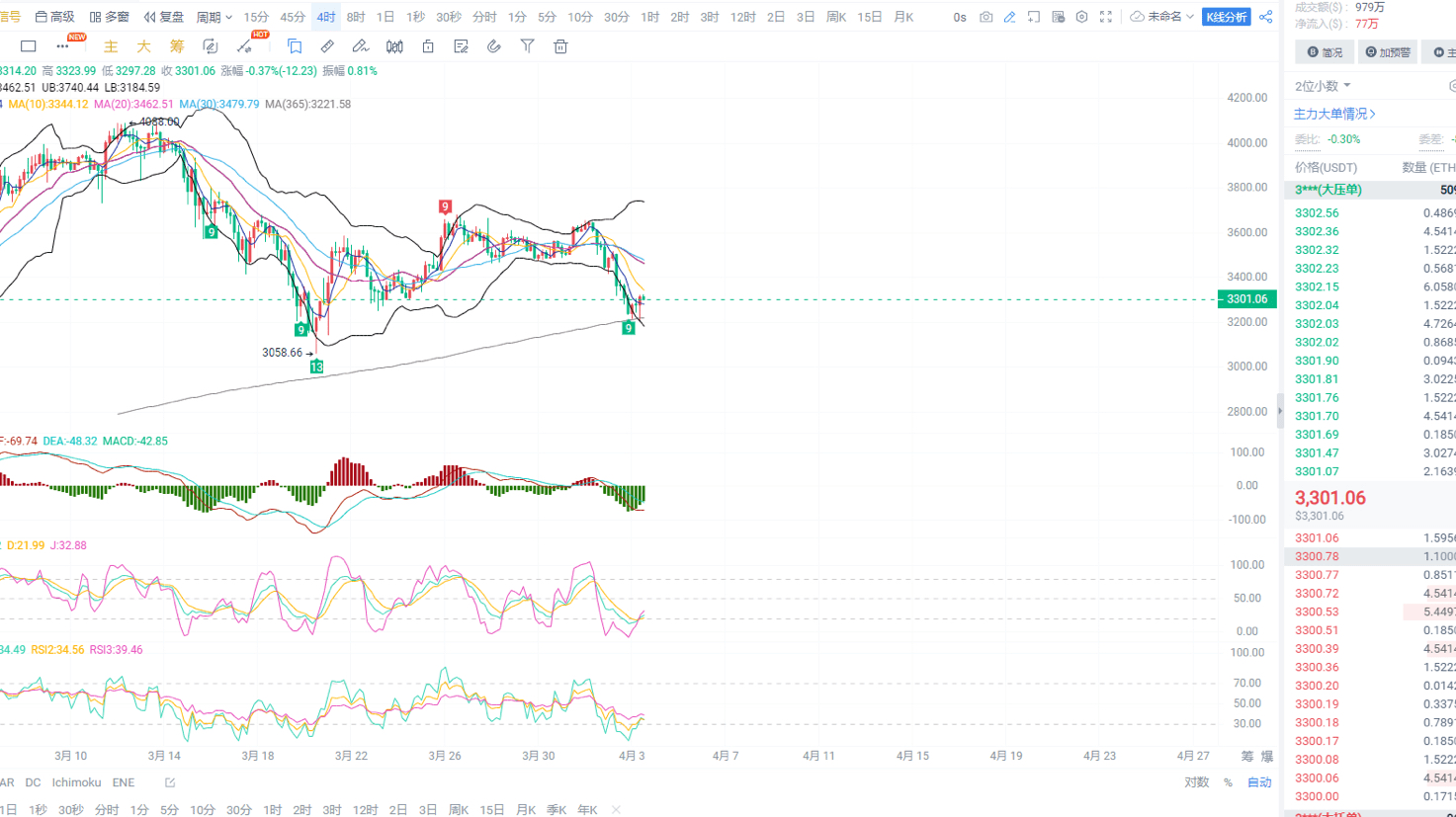
Task: Open the K线分析 button
Action: coord(1227,17)
